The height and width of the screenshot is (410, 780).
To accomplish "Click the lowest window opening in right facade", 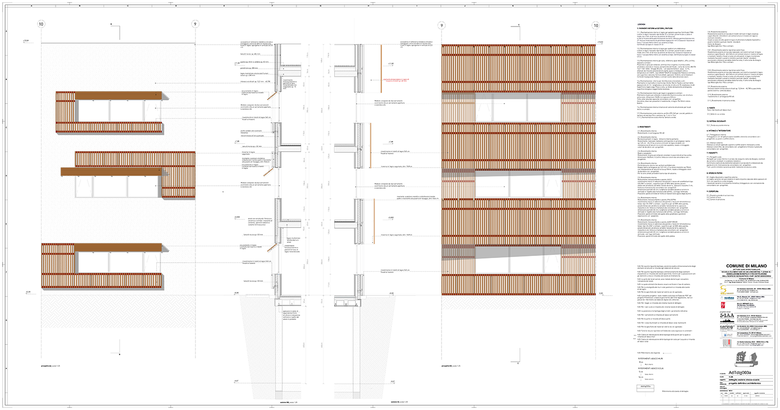I will [x=517, y=259].
